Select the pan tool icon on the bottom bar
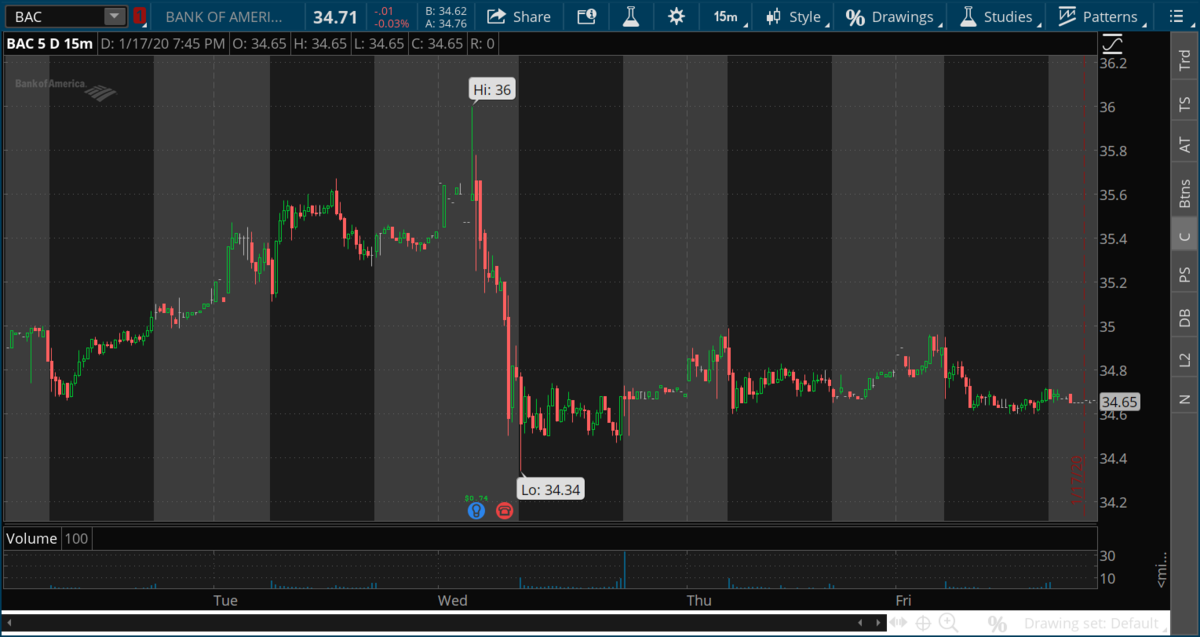This screenshot has height=637, width=1200. pos(899,623)
